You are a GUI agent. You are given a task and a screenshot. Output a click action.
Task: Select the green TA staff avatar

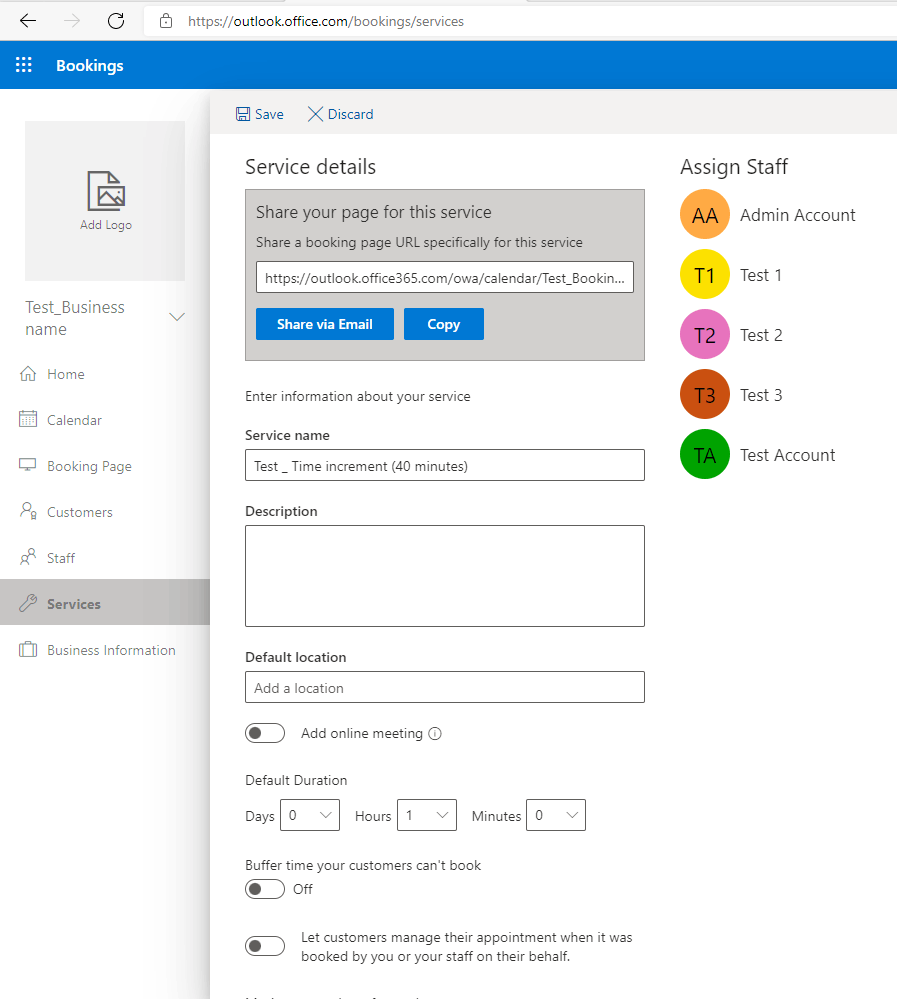705,454
